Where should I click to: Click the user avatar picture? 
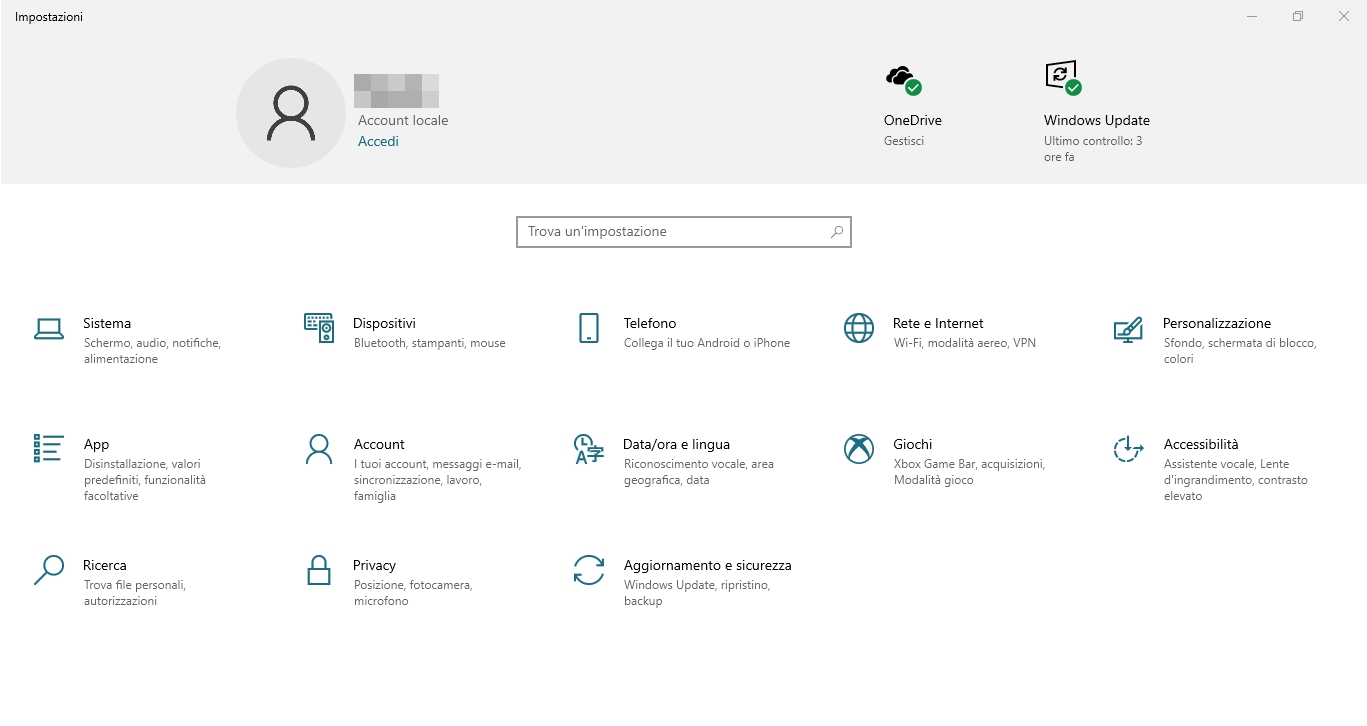point(291,113)
